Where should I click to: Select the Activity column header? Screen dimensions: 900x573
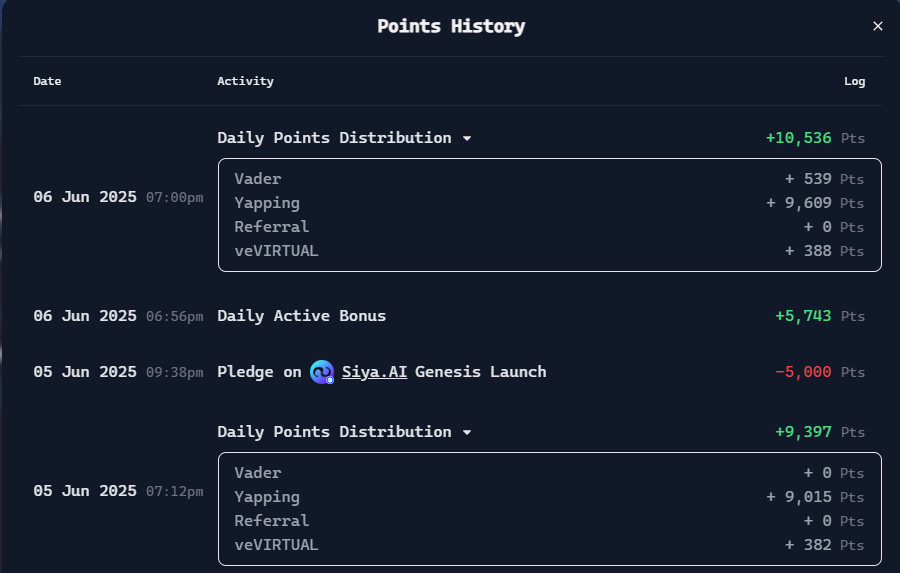point(245,81)
